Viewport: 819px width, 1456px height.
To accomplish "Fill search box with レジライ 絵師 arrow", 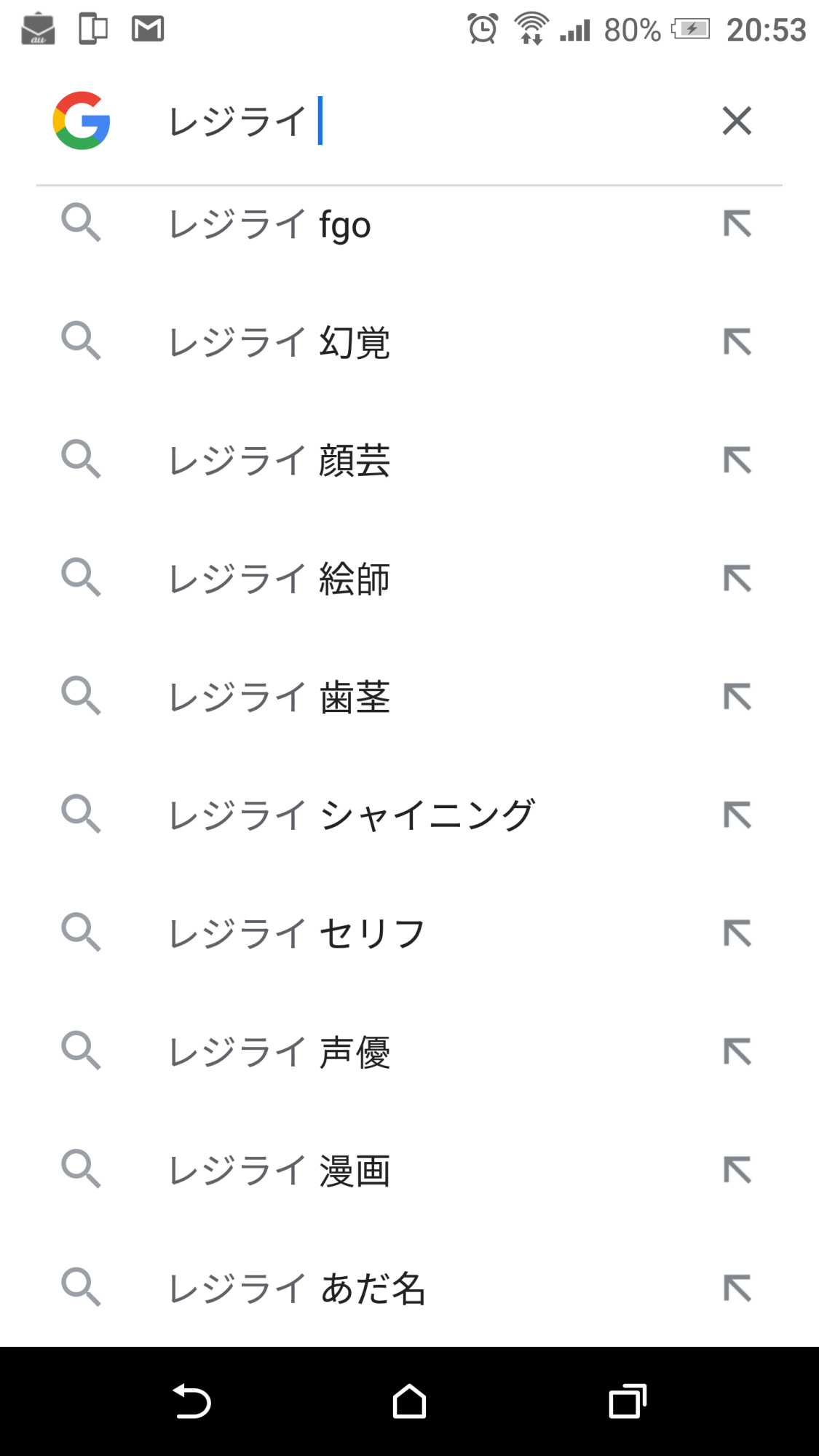I will tap(737, 579).
